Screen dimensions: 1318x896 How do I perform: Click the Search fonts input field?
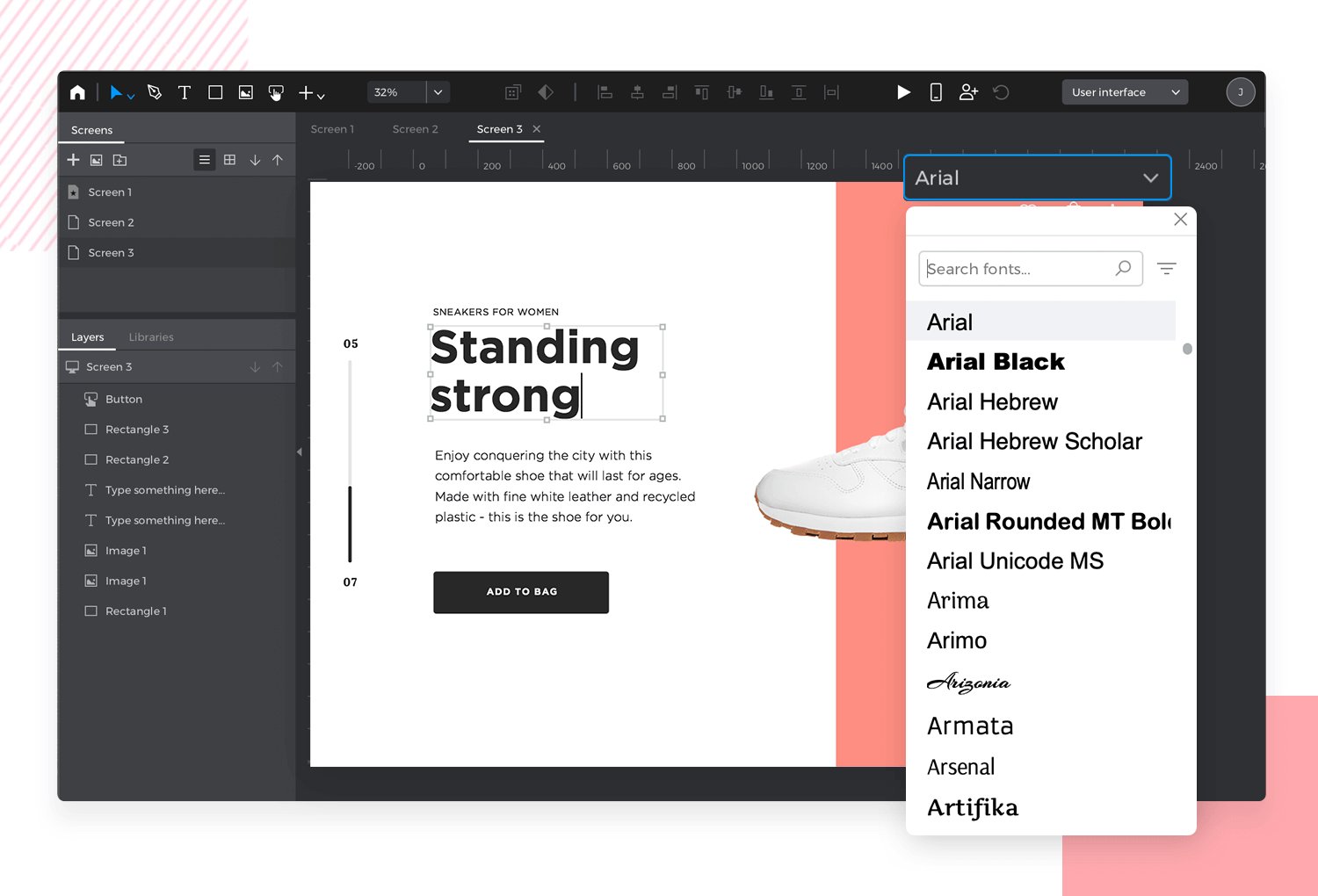pyautogui.click(x=1031, y=269)
